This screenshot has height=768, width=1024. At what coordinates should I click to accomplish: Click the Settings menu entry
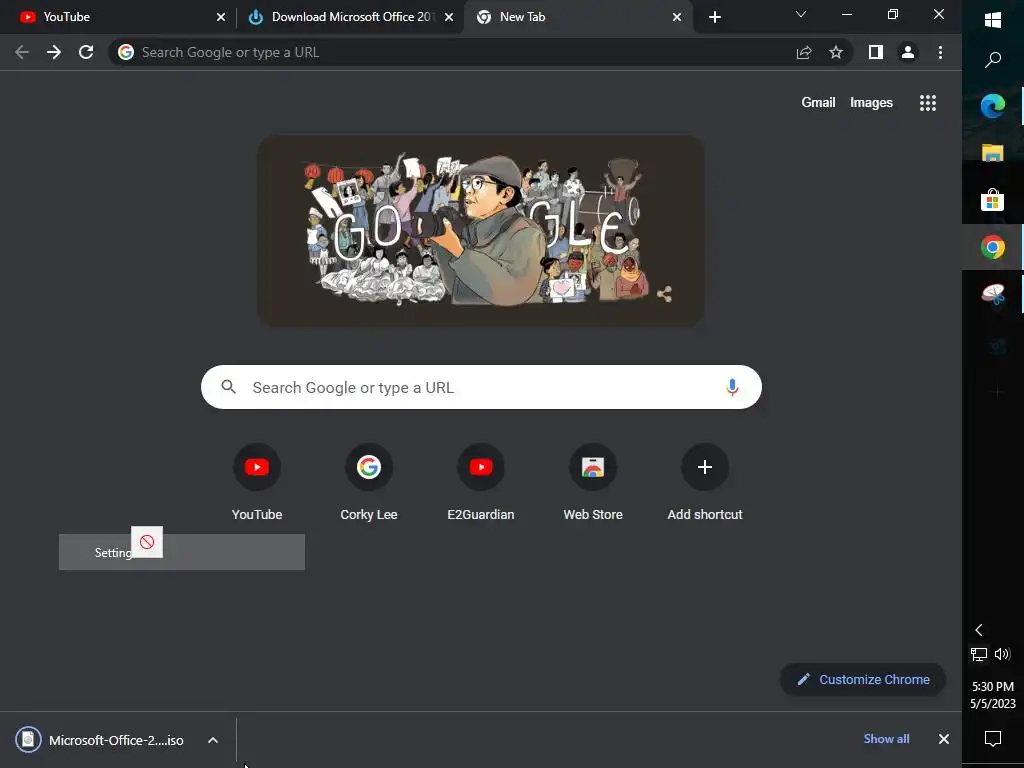182,552
